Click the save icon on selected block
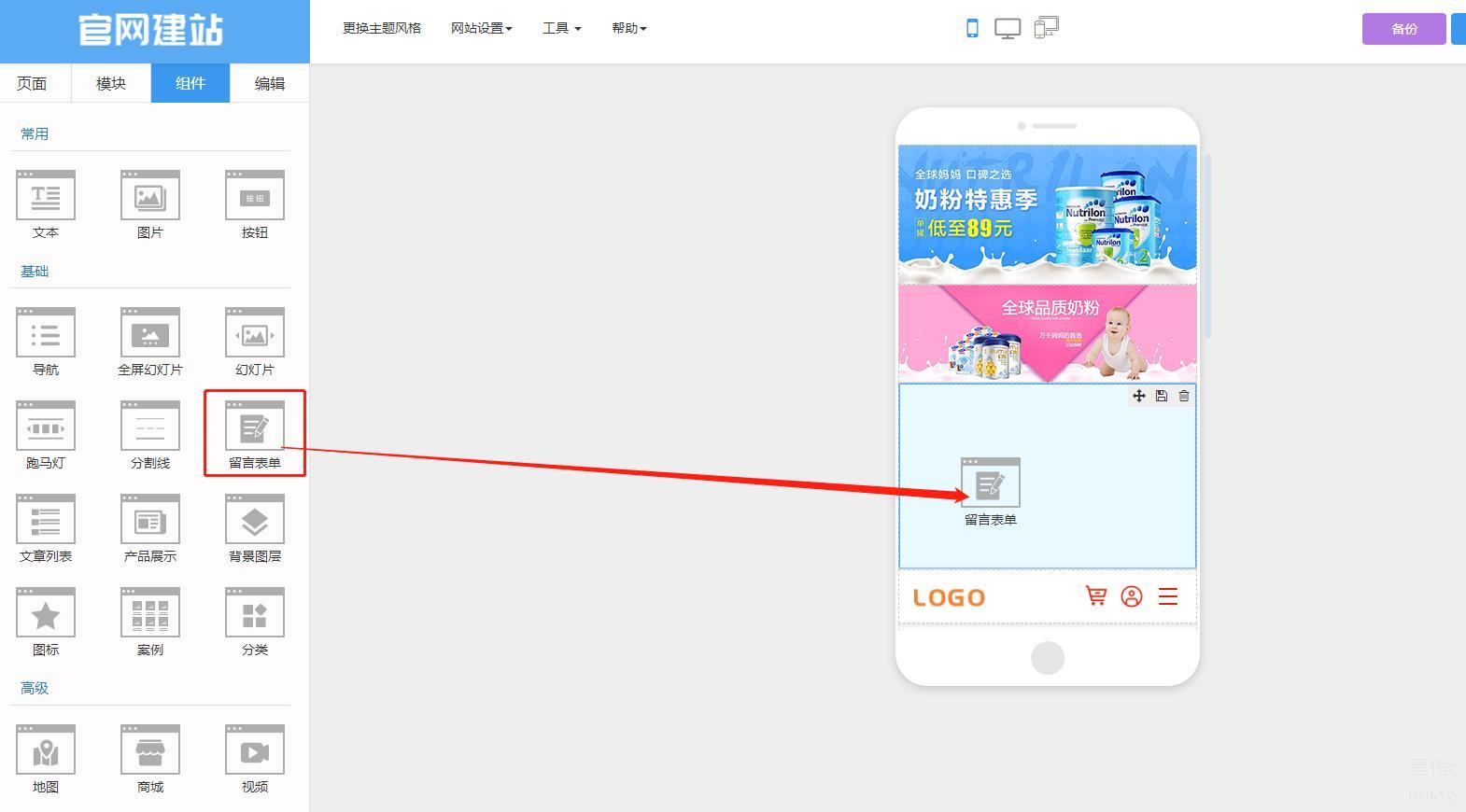This screenshot has width=1466, height=812. tap(1161, 396)
